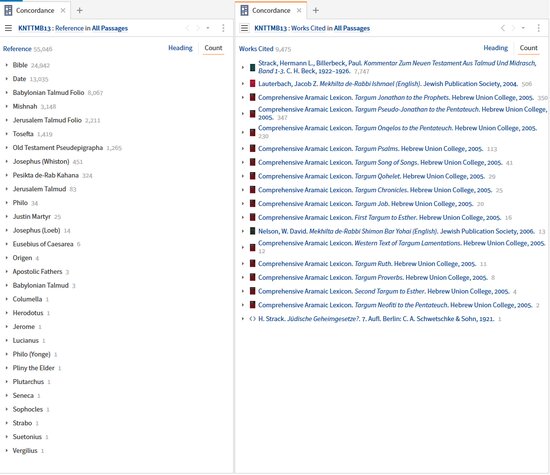Screen dimensions: 550x475
Task: Click the KNTTMB13 link in left panel header
Action: [34, 28]
